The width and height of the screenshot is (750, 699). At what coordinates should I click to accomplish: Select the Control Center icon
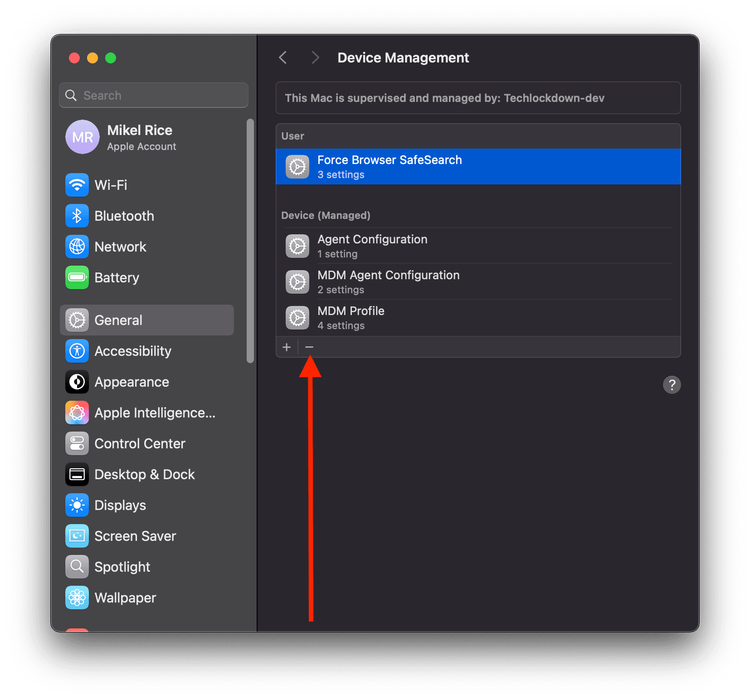[x=77, y=444]
